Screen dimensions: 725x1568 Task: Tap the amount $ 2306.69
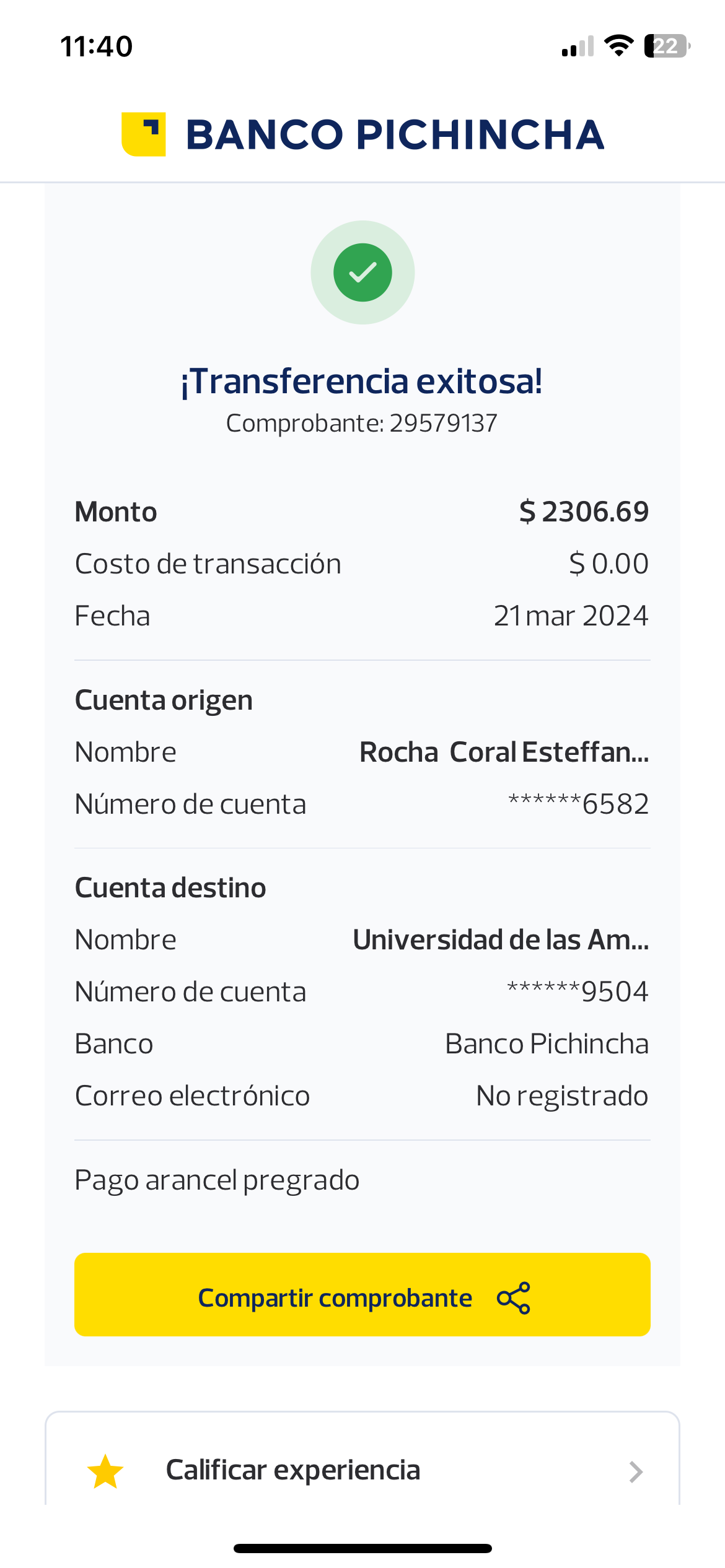click(584, 512)
